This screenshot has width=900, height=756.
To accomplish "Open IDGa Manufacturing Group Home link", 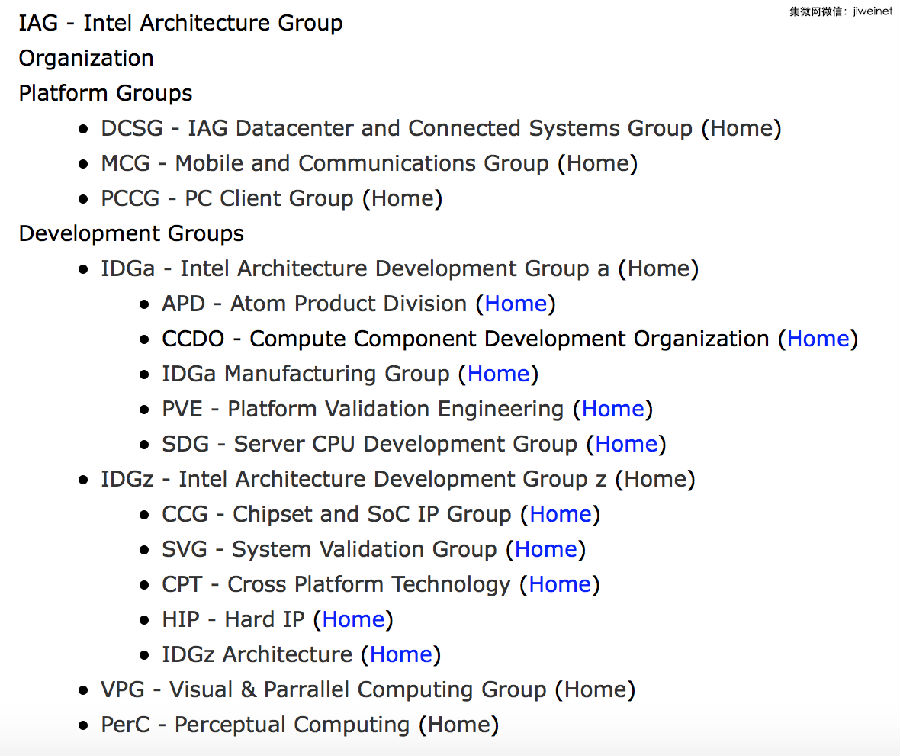I will [498, 374].
